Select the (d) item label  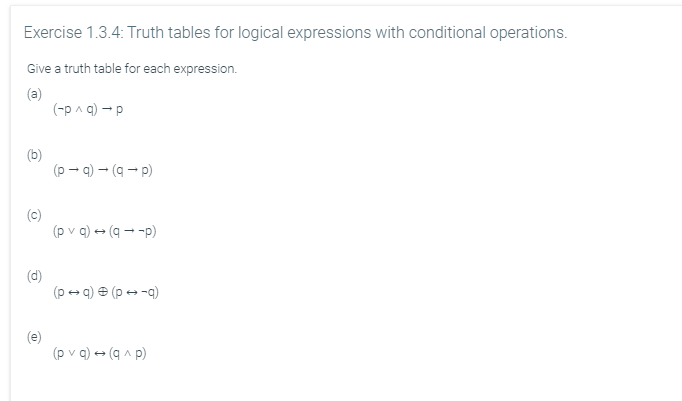[x=34, y=276]
